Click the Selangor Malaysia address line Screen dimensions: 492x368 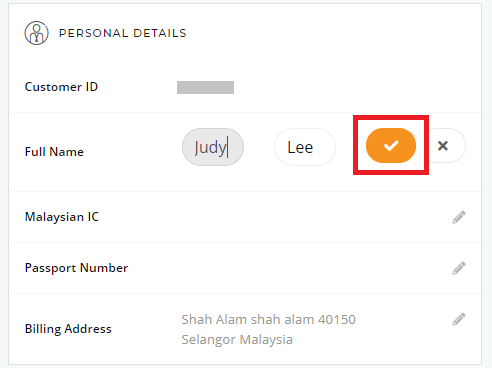click(237, 340)
